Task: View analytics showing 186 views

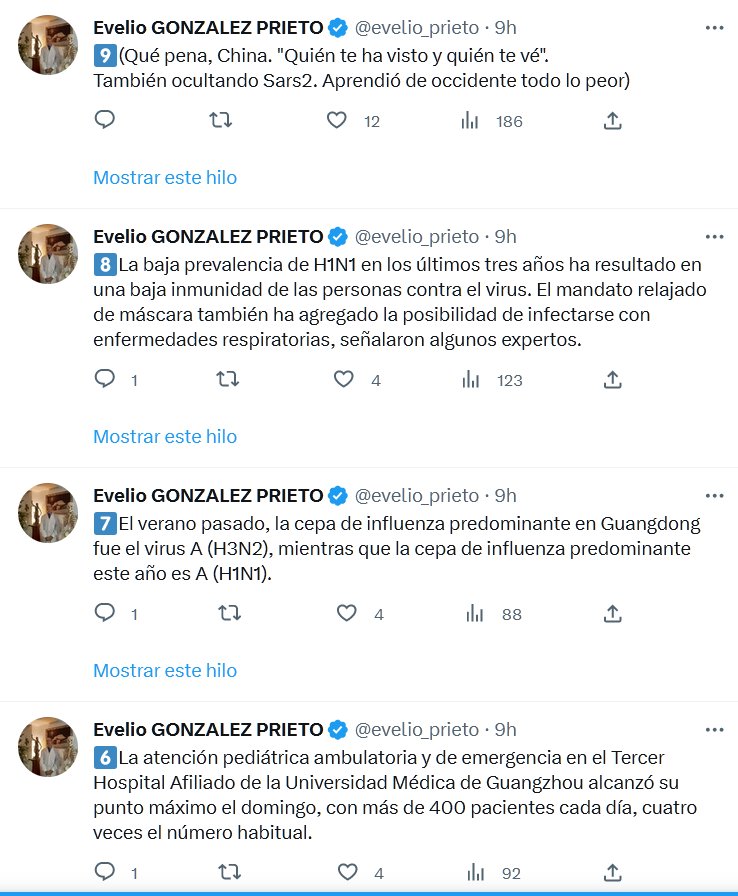Action: [x=472, y=121]
